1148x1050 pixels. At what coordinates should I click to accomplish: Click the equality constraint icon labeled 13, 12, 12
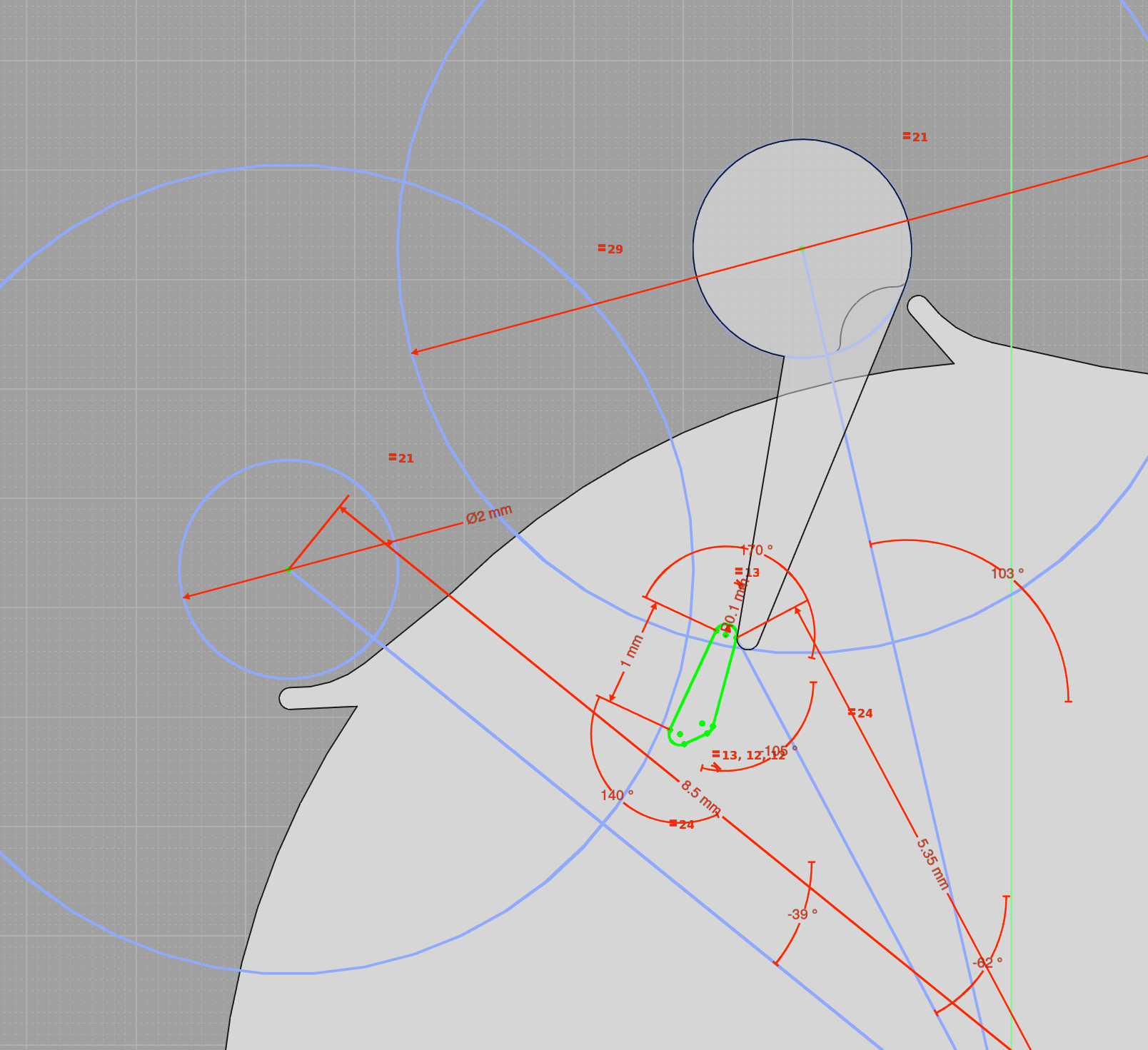(748, 755)
